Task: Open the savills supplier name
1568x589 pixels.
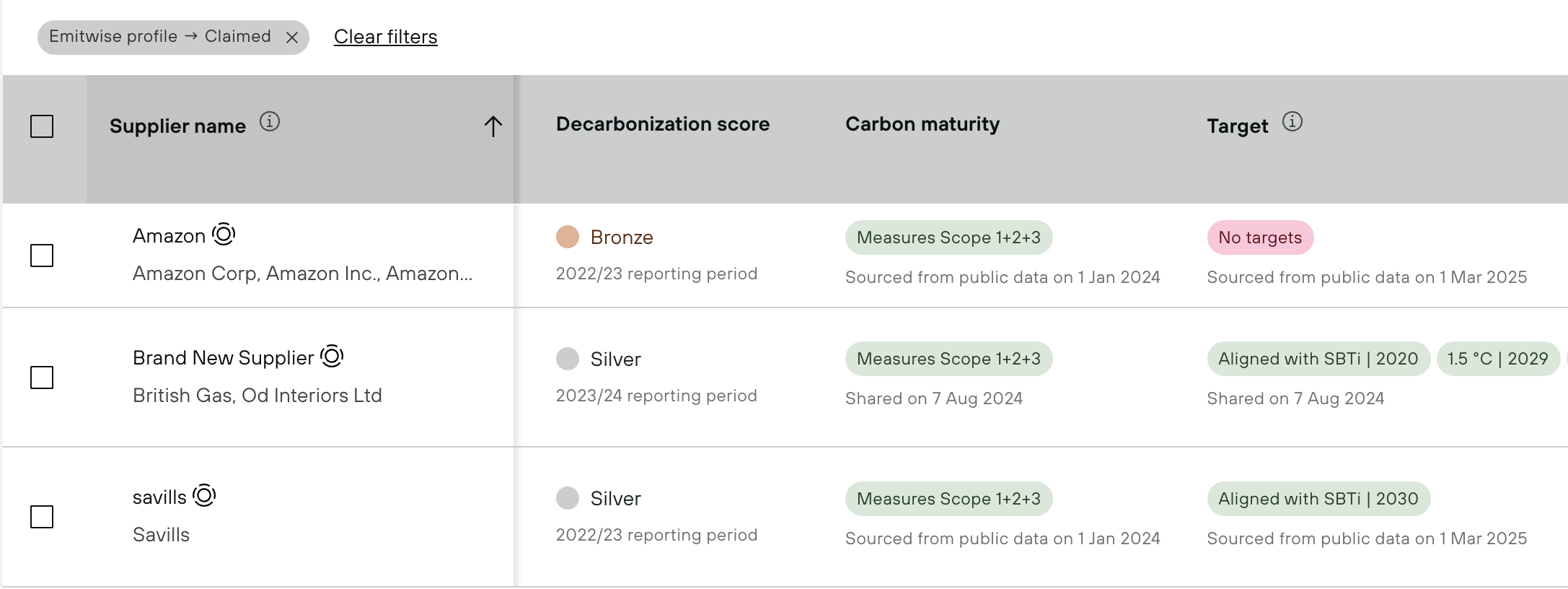Action: 159,497
